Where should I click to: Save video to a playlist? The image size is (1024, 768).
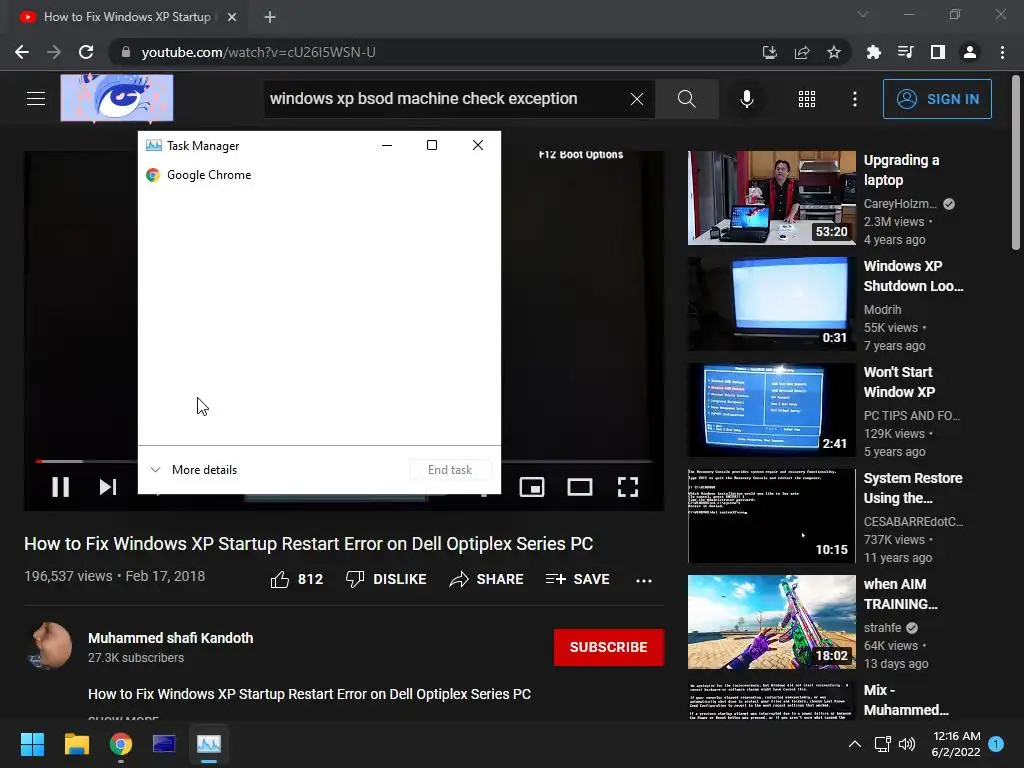coord(577,579)
